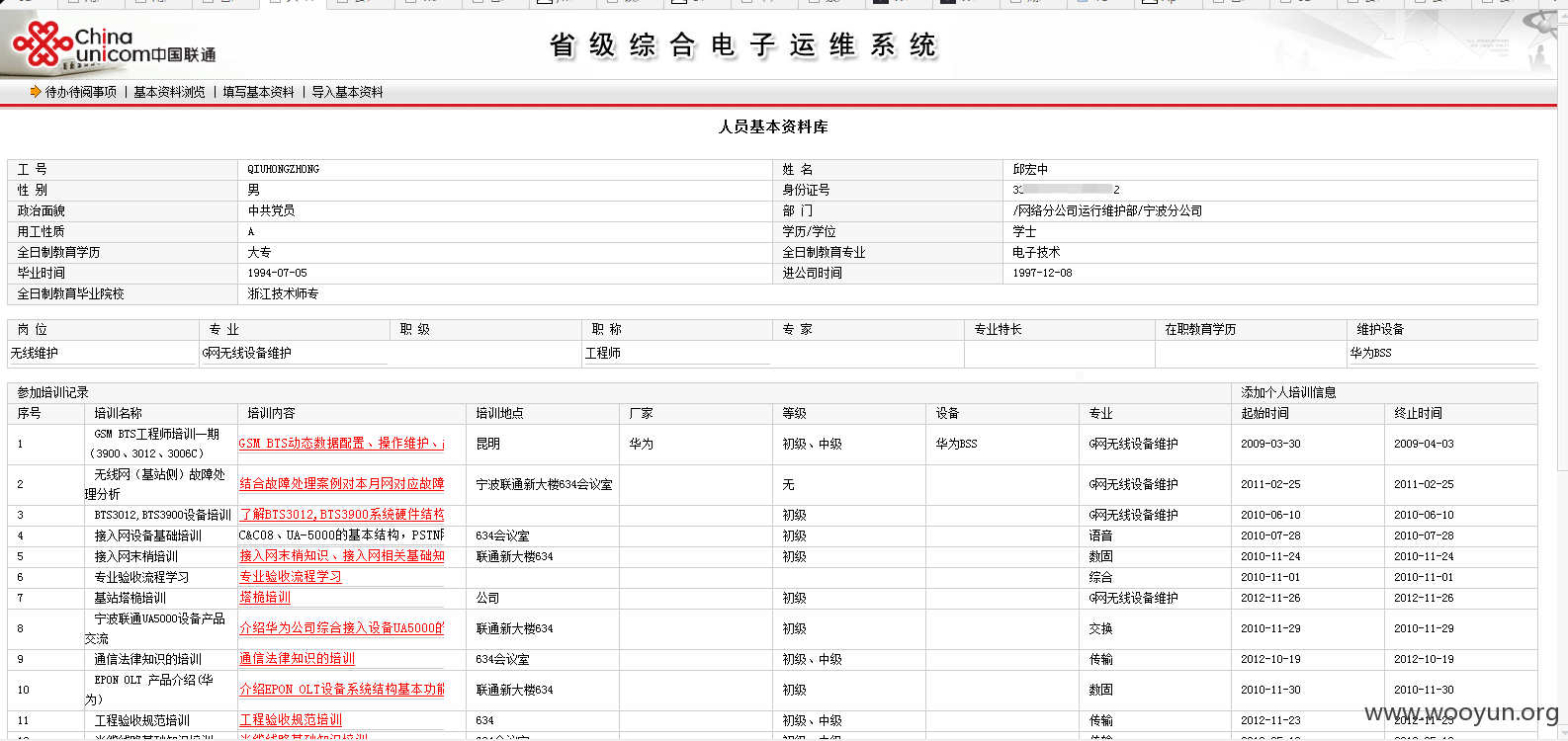1568x741 pixels.
Task: Select training location 昆明 in row 1
Action: click(488, 444)
